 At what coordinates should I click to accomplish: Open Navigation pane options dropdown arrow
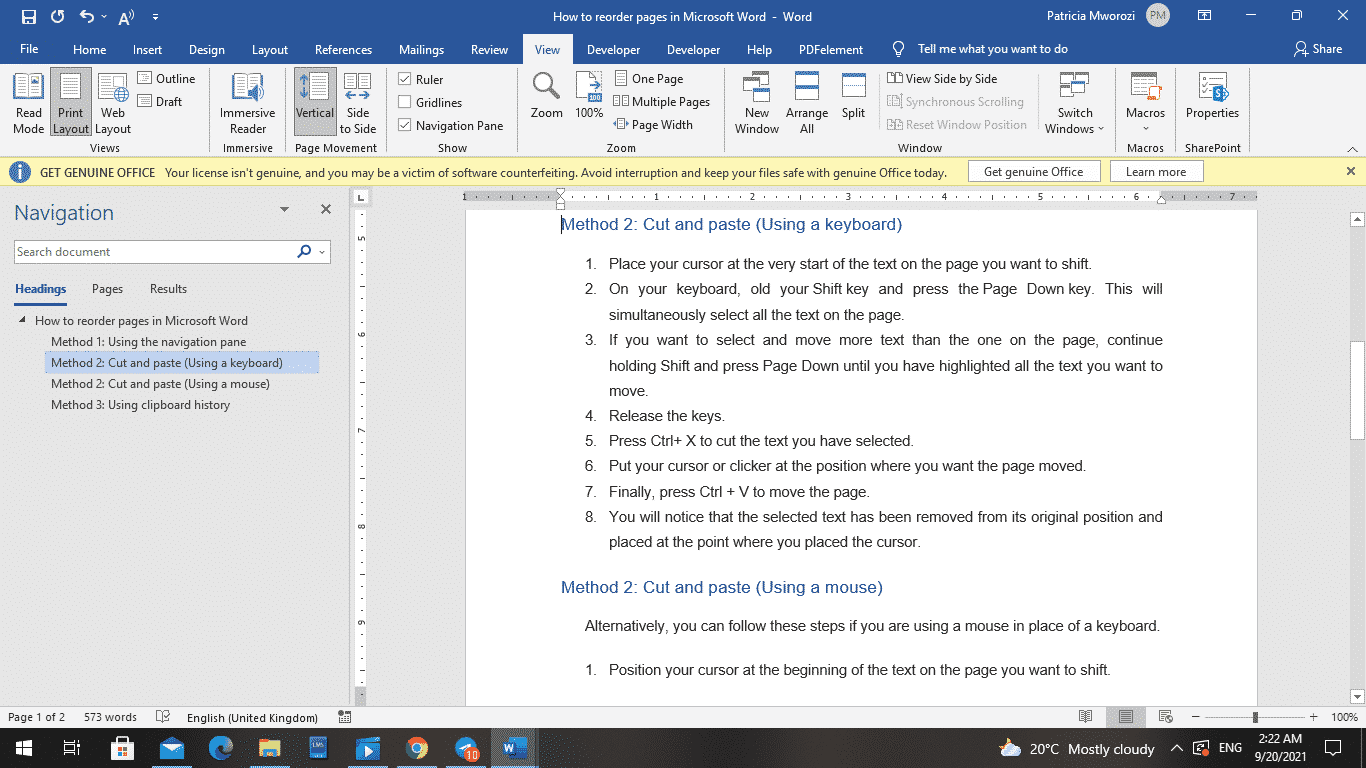coord(284,210)
